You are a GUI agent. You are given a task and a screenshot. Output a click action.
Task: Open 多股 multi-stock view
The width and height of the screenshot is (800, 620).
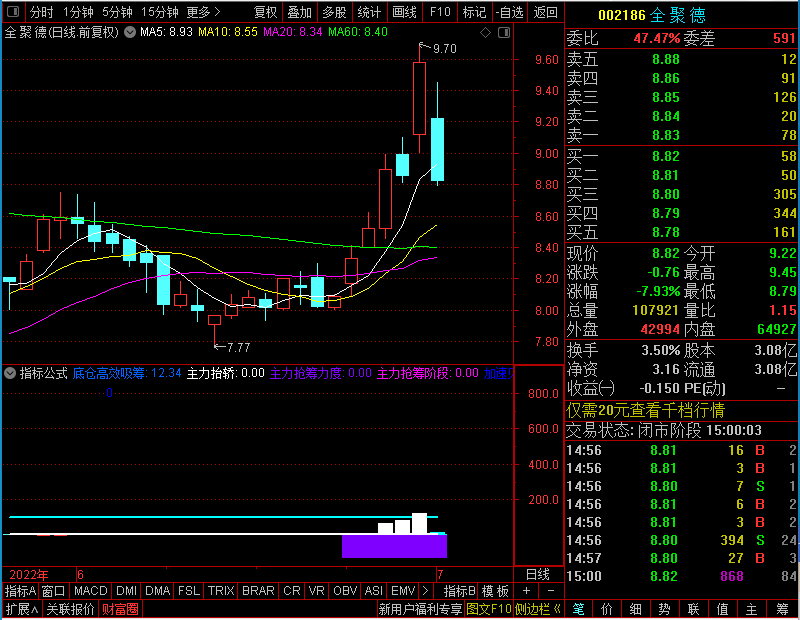coord(334,12)
